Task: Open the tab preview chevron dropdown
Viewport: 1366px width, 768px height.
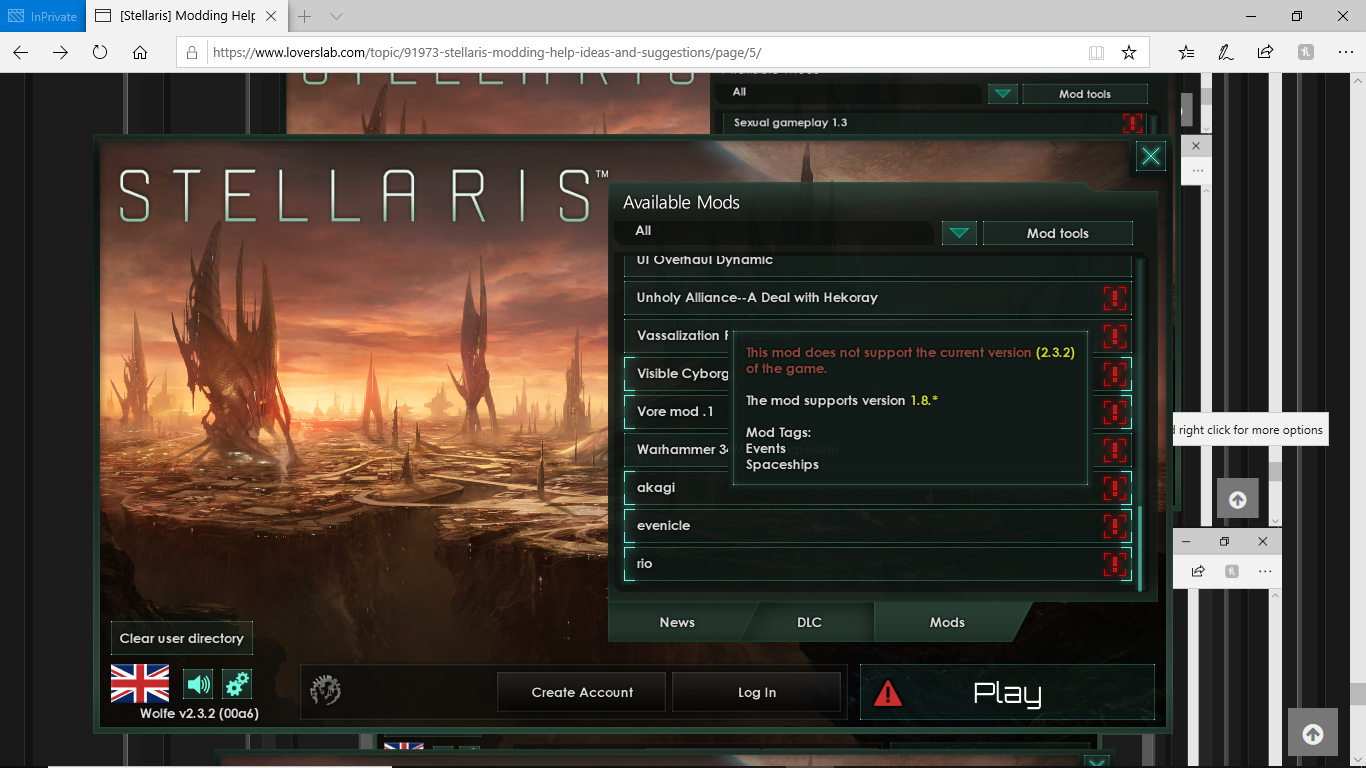Action: (x=336, y=16)
